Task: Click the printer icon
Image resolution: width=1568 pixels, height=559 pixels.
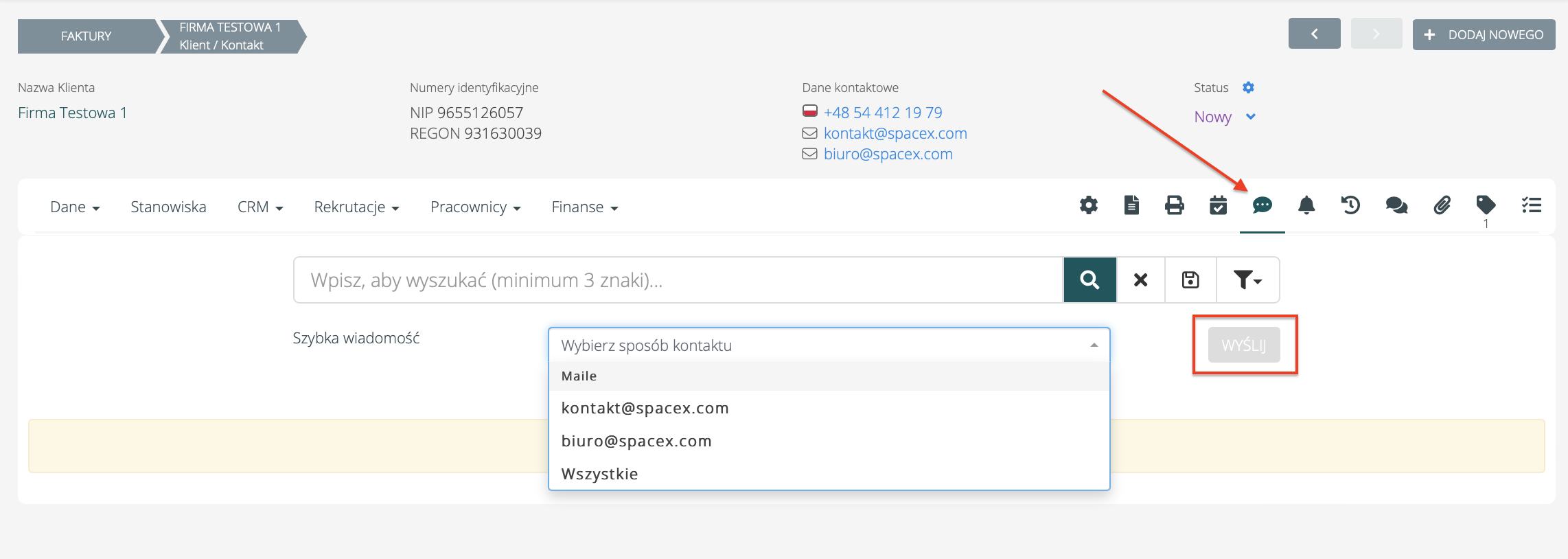Action: pyautogui.click(x=1175, y=205)
